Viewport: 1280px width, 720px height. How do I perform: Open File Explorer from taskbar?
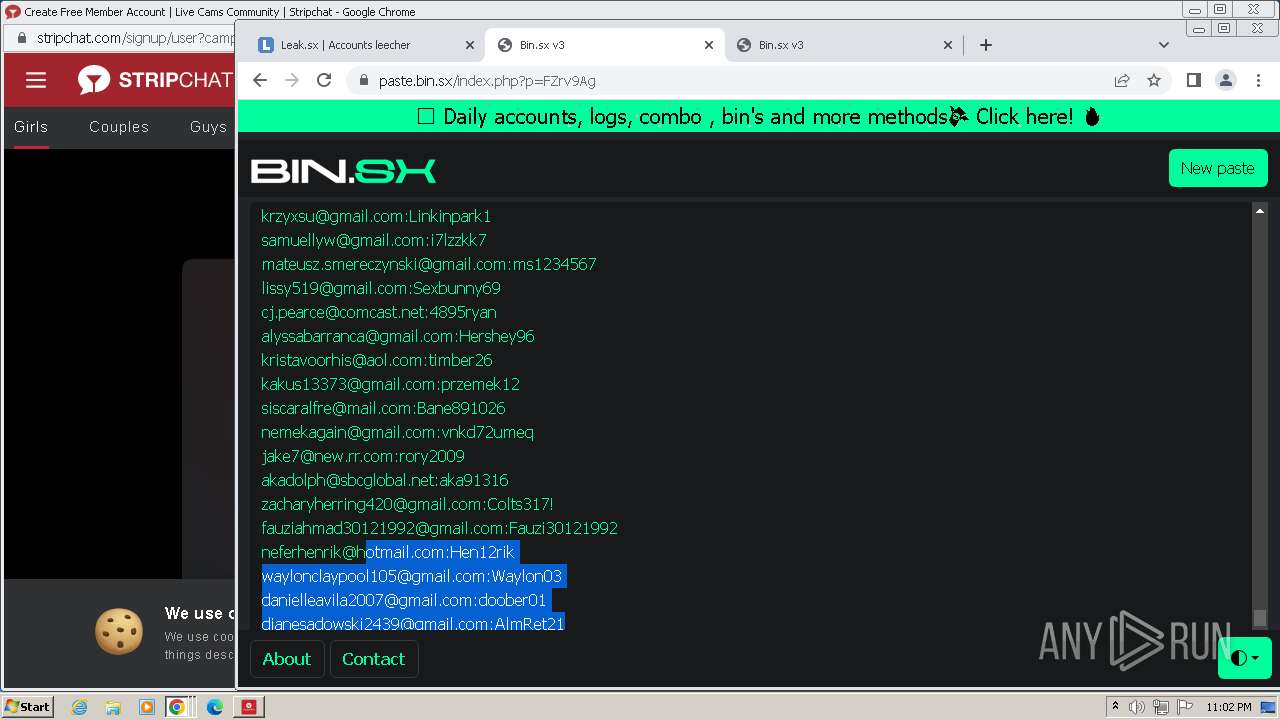click(x=113, y=707)
